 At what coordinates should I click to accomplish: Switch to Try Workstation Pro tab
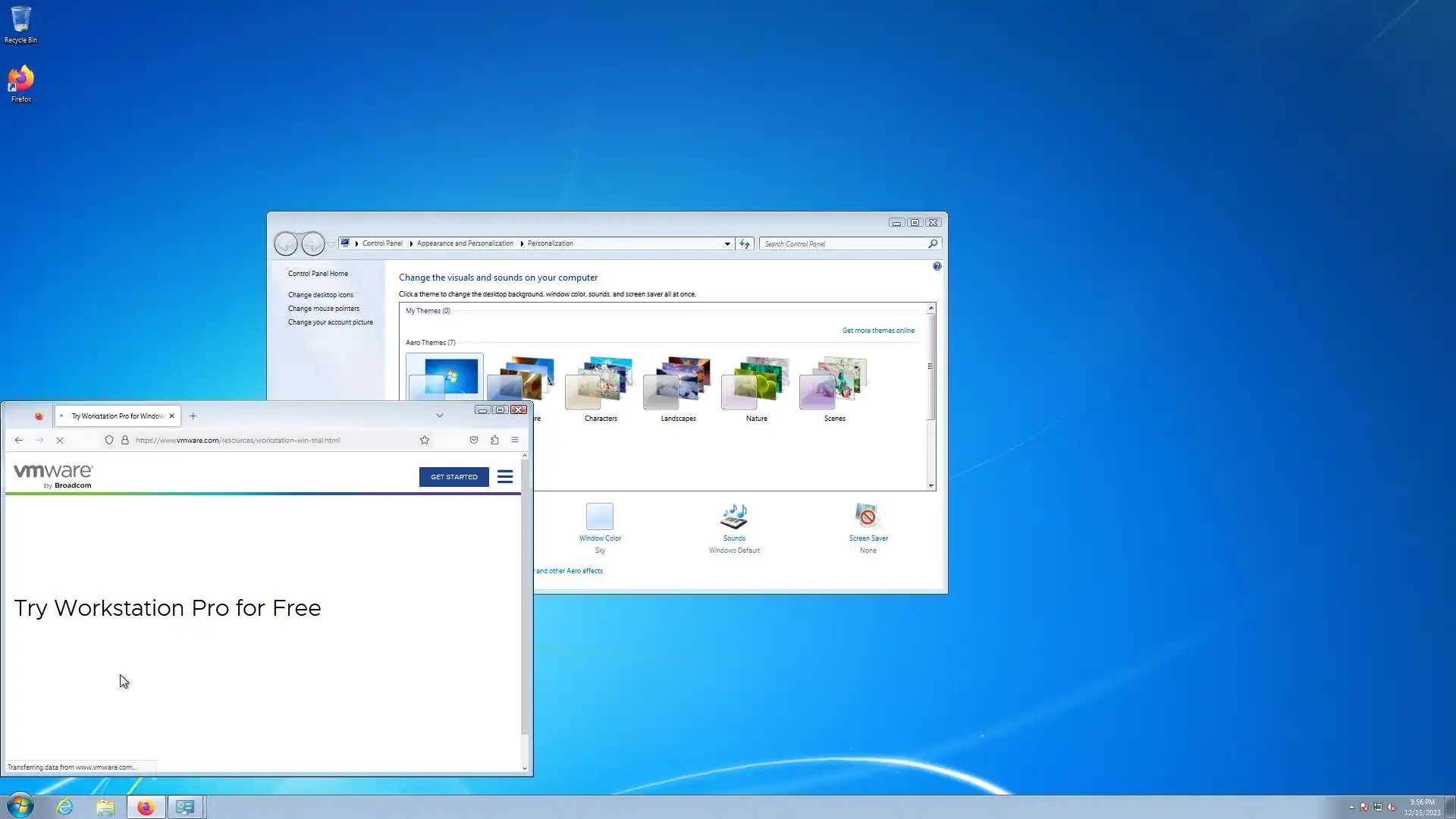(x=118, y=416)
